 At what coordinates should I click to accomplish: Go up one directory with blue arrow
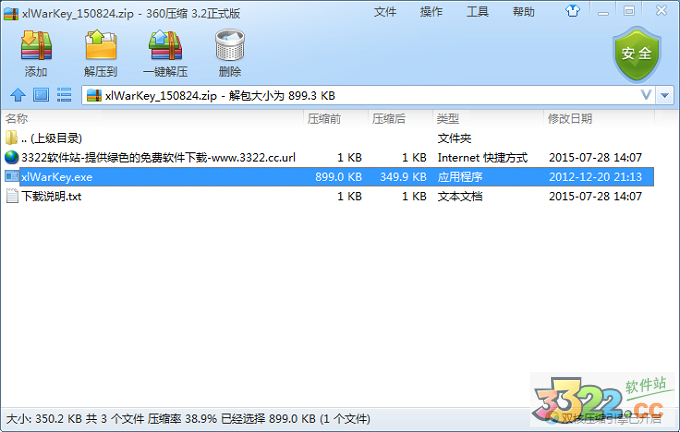click(18, 95)
